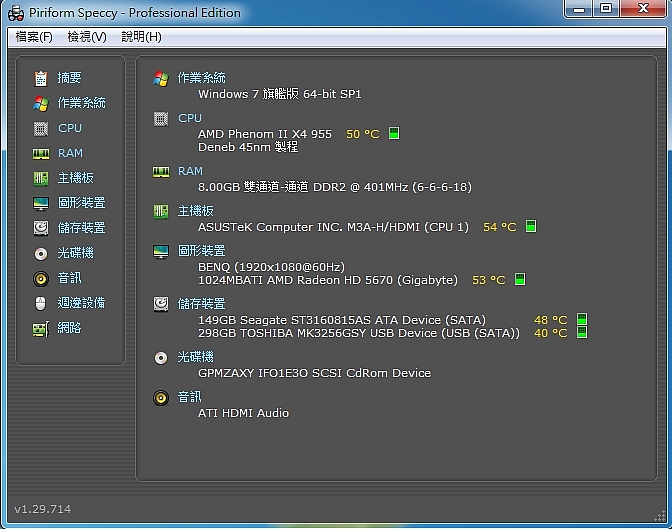Minimize the Speccy window
Viewport: 672px width, 529px height.
(x=579, y=9)
